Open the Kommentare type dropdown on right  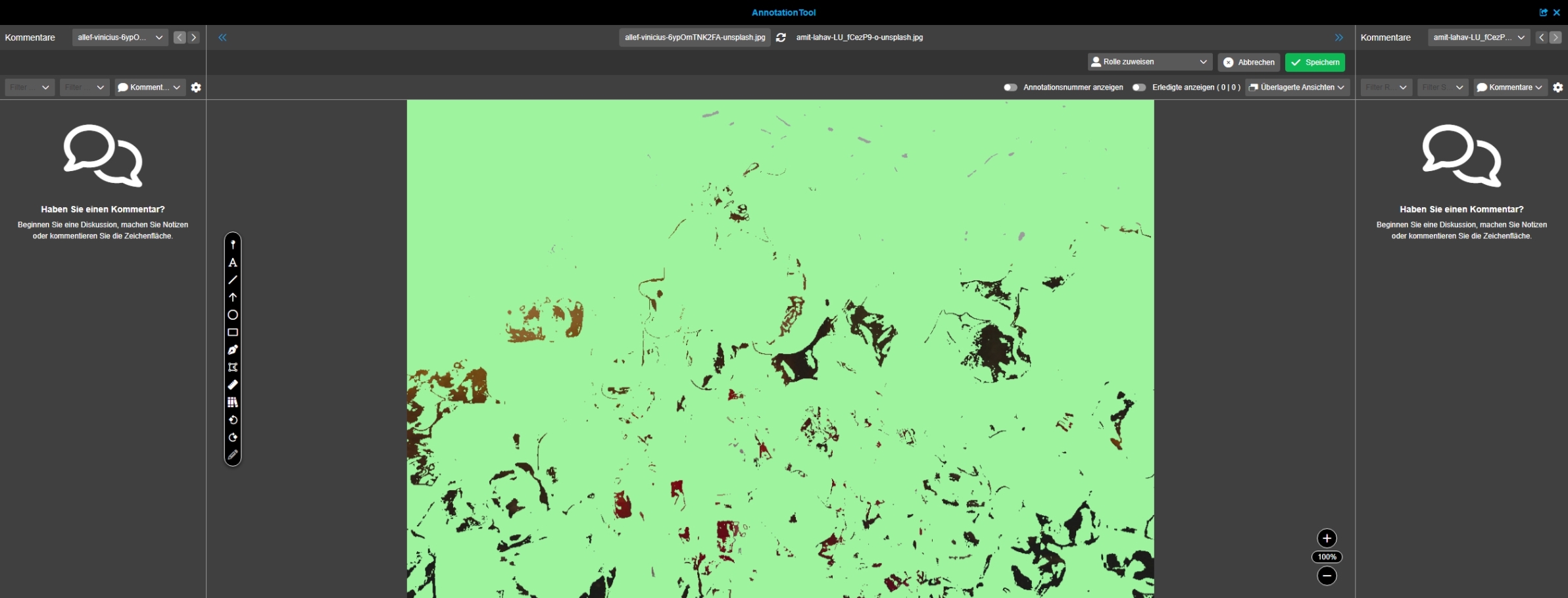coord(1510,87)
